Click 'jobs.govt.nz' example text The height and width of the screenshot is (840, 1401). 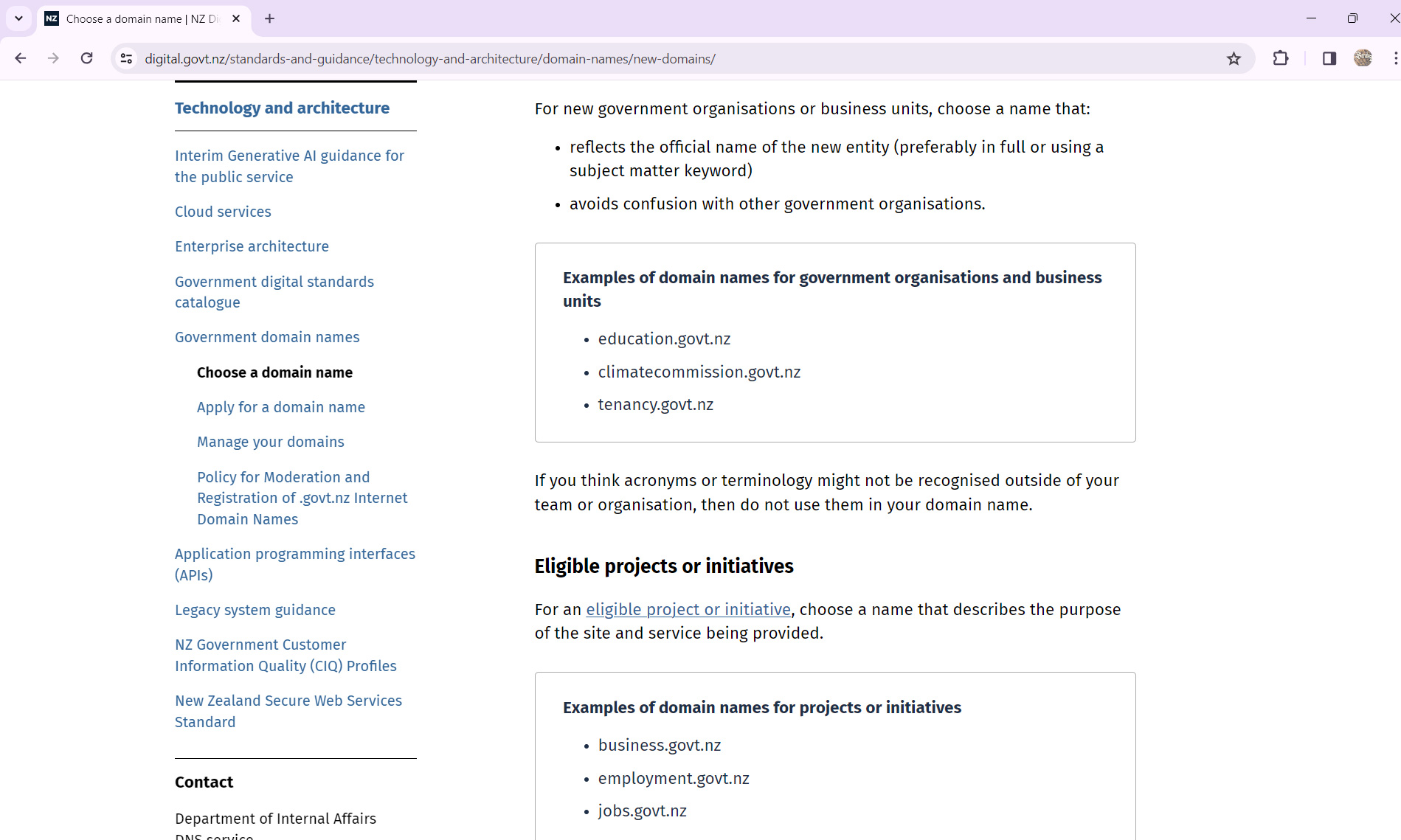(643, 811)
